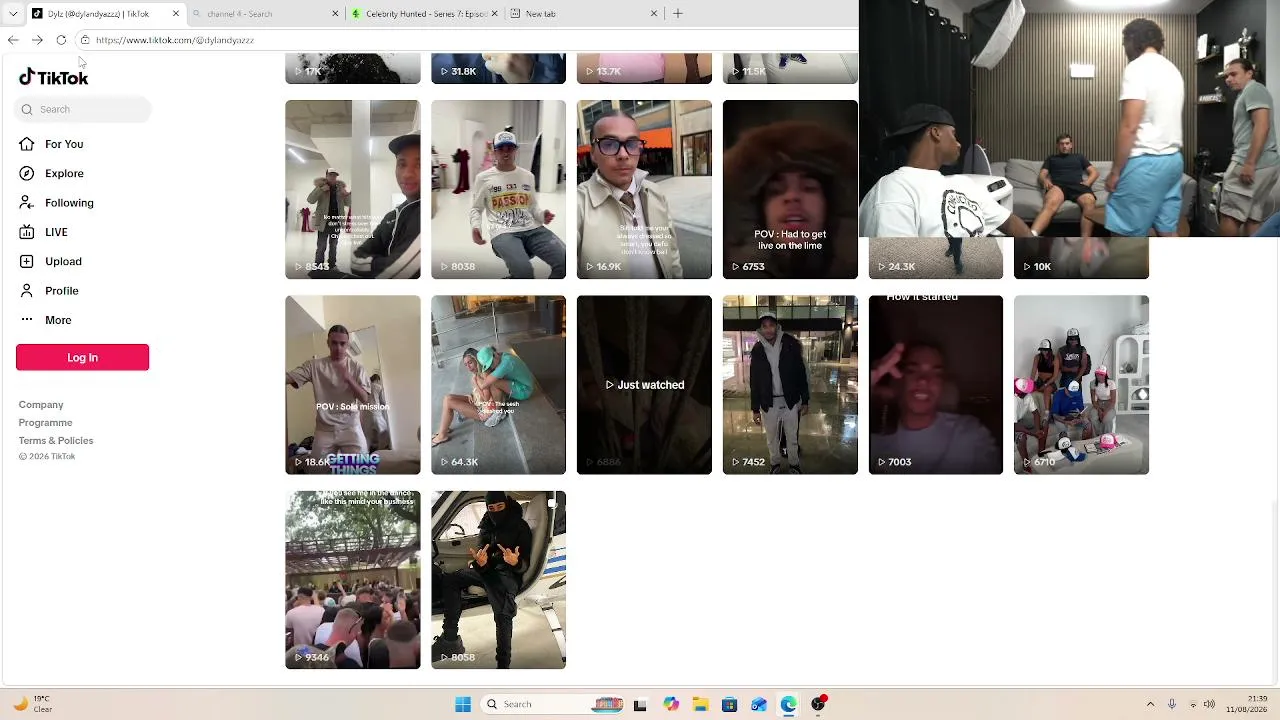Expand the Programme footer section
1280x720 pixels.
pyautogui.click(x=45, y=423)
